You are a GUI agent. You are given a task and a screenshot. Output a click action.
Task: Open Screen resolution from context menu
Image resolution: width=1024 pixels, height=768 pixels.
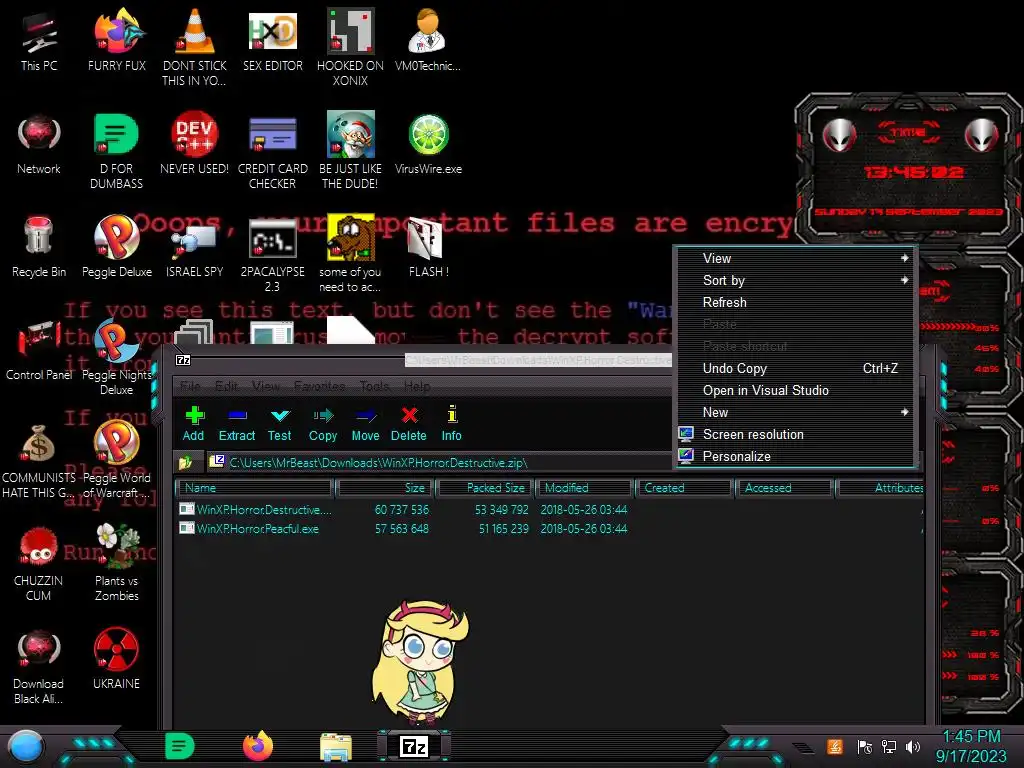(795, 434)
